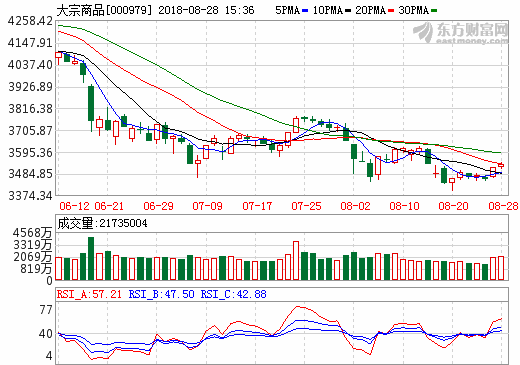The image size is (520, 365).
Task: Select the 08-20 date label
Action: point(453,206)
